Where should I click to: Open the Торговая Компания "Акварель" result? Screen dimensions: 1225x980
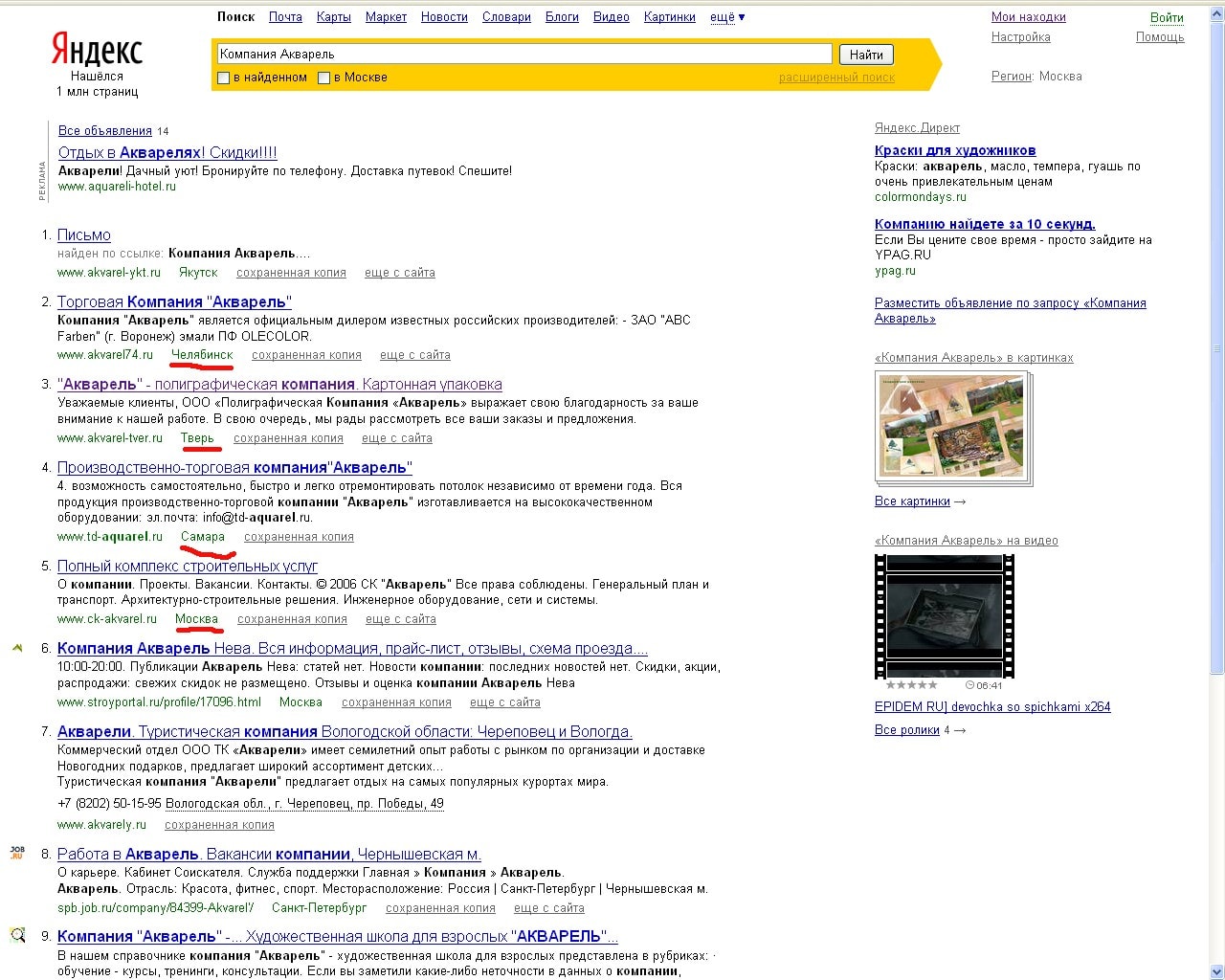[174, 301]
